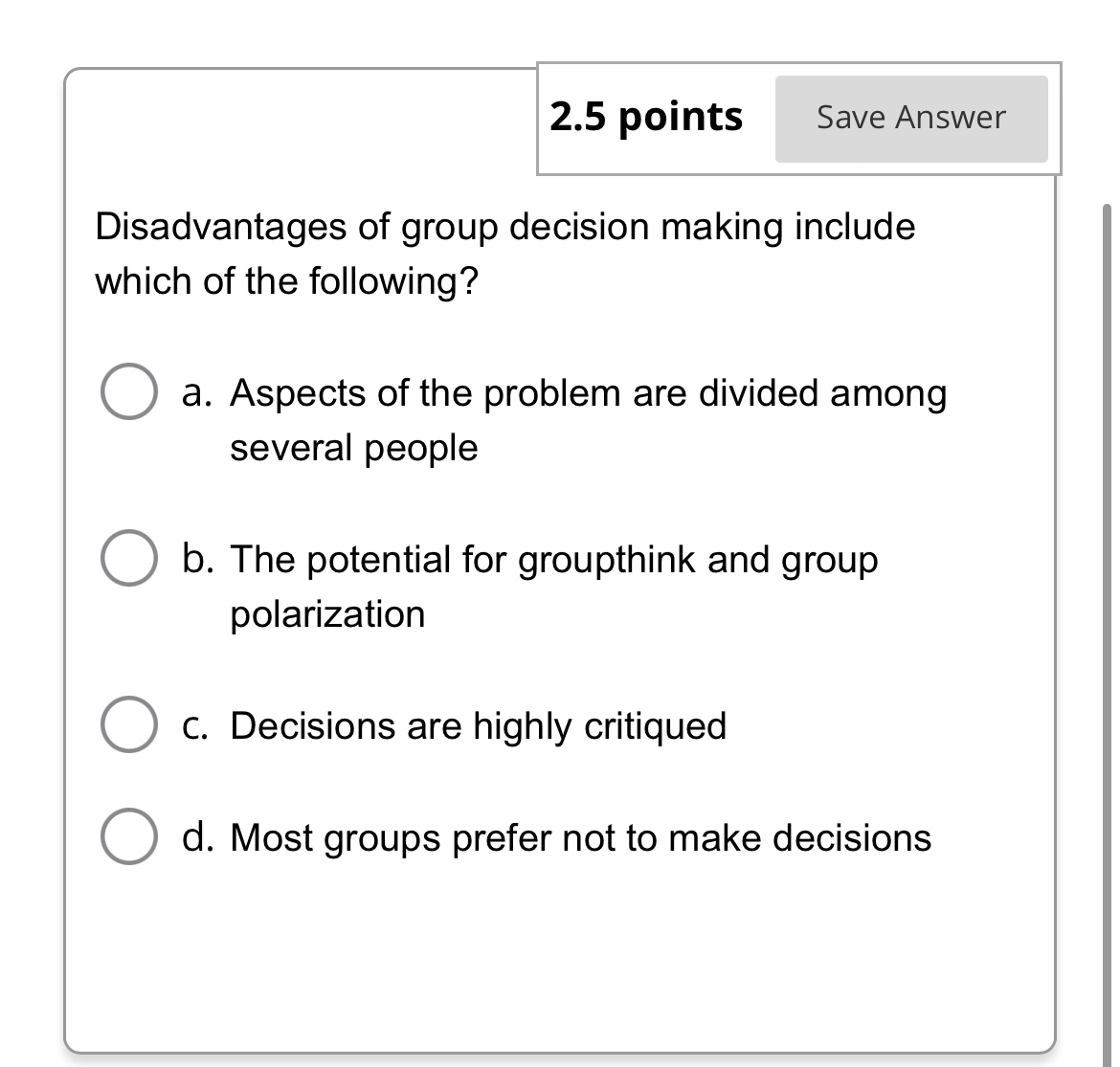Image resolution: width=1120 pixels, height=1067 pixels.
Task: Select option d as your answer
Action: pyautogui.click(x=128, y=837)
